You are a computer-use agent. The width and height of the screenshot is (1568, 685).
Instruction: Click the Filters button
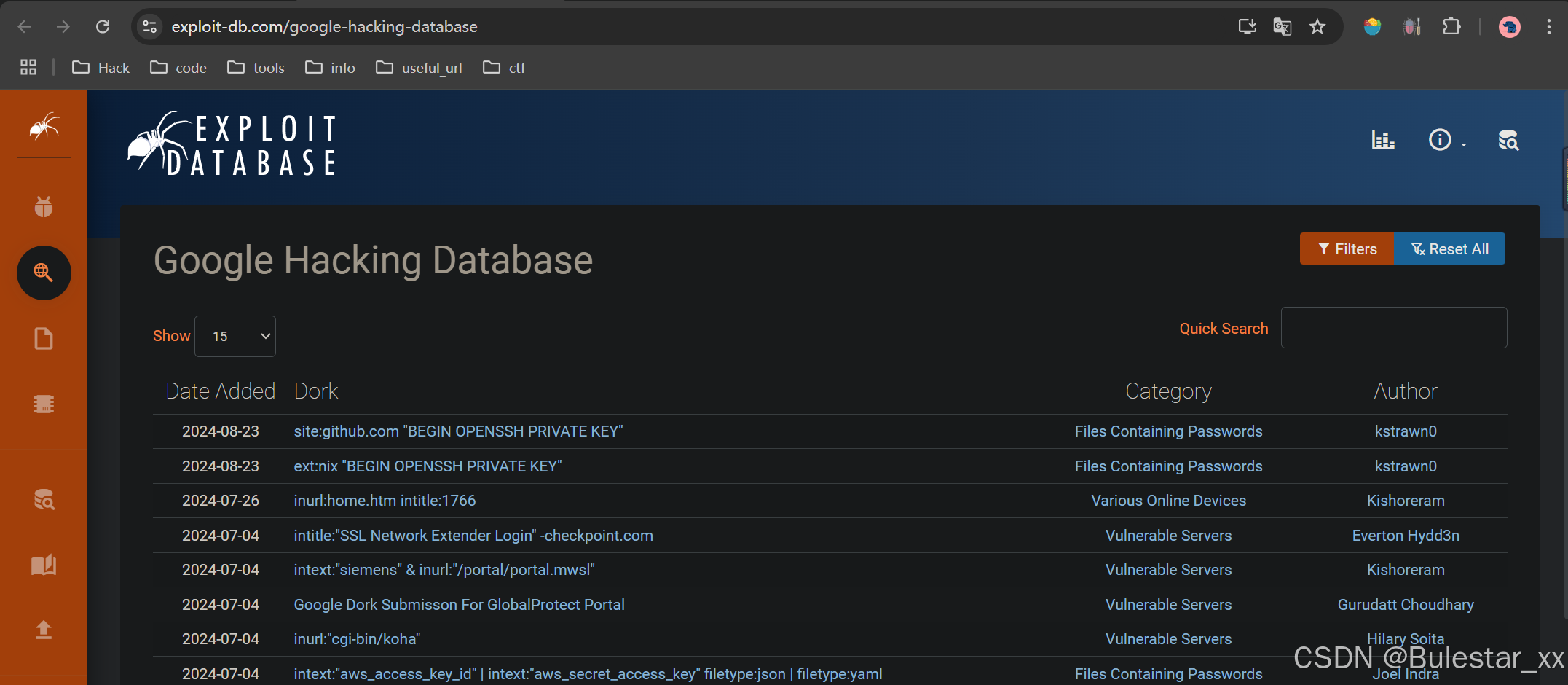click(x=1347, y=249)
